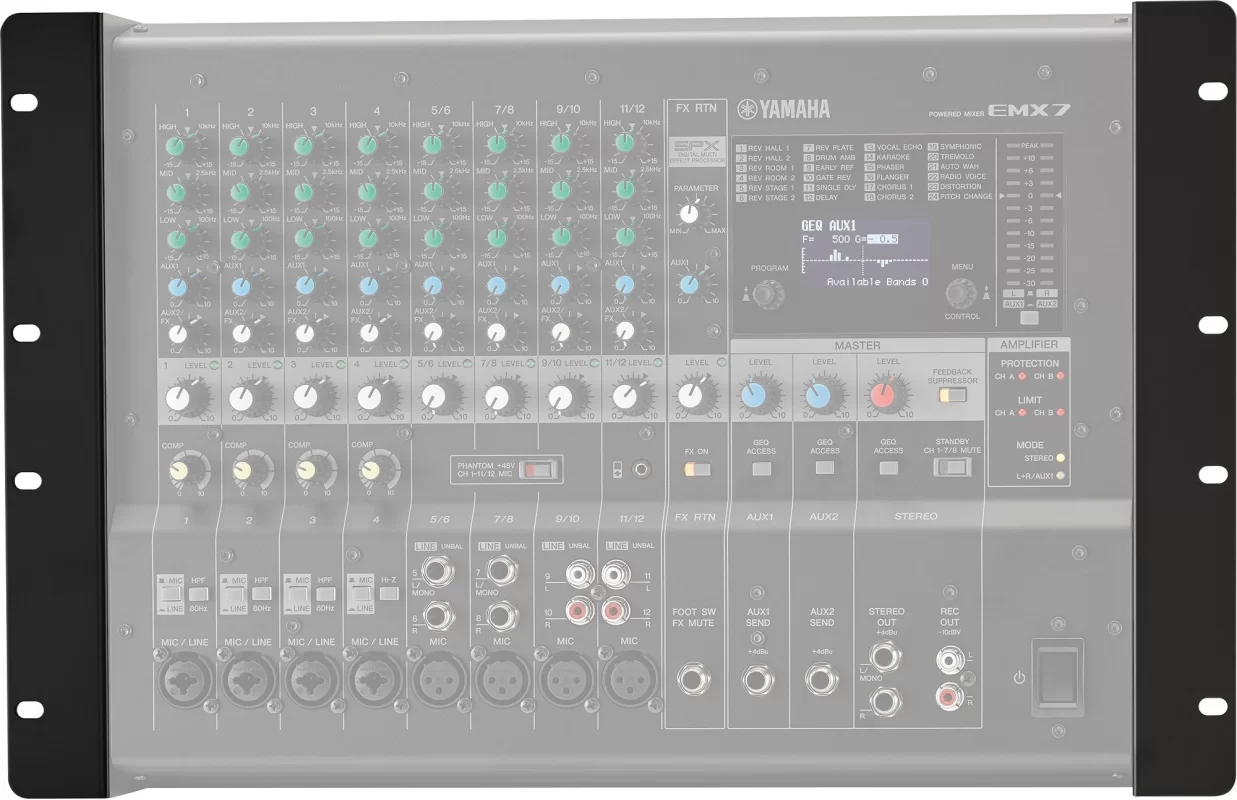Click the '24 PITCH CHANGE' effect label
This screenshot has height=800, width=1237.
point(960,197)
